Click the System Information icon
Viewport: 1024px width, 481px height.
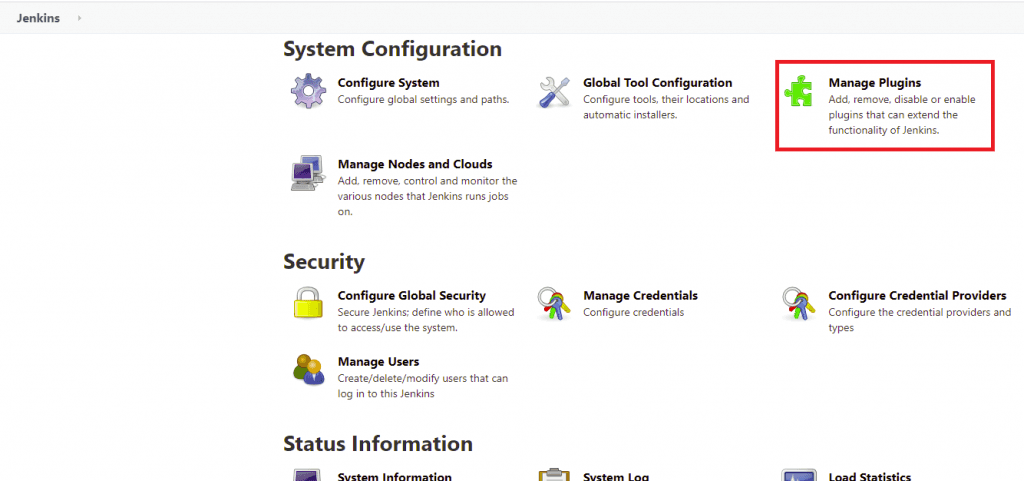click(x=308, y=474)
